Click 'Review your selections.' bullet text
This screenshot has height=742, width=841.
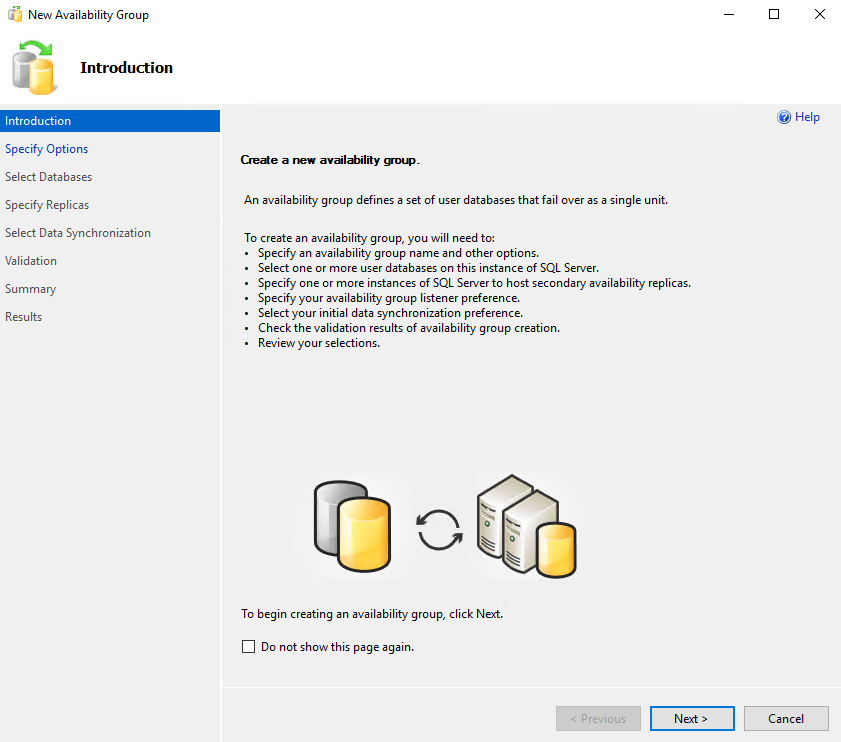click(x=319, y=343)
